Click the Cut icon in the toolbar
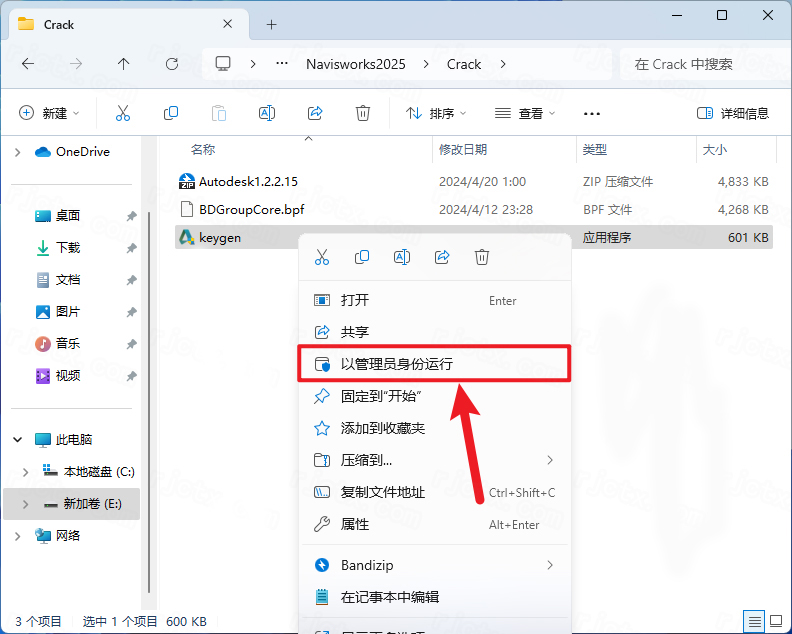The width and height of the screenshot is (792, 634). point(123,113)
